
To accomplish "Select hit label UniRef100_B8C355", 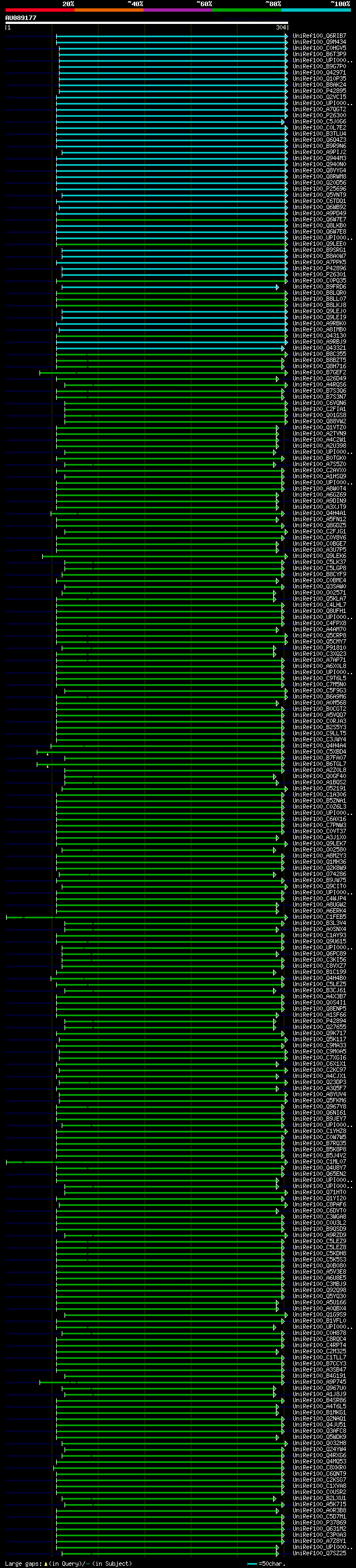I will coord(319,354).
